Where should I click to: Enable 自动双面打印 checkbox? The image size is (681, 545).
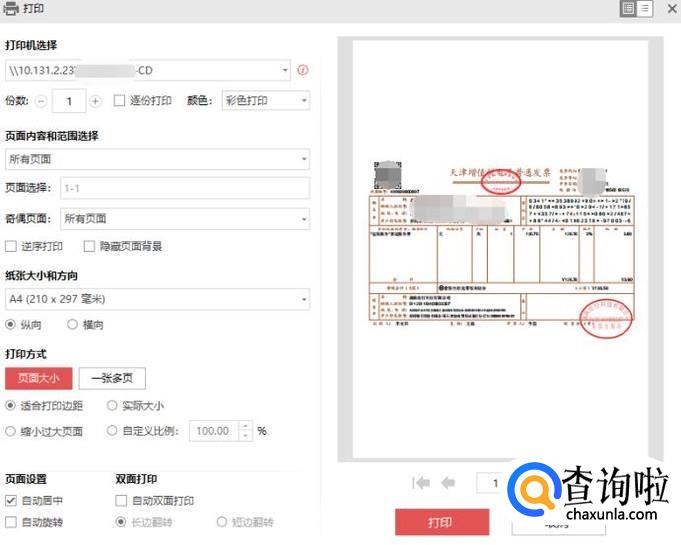(x=121, y=501)
